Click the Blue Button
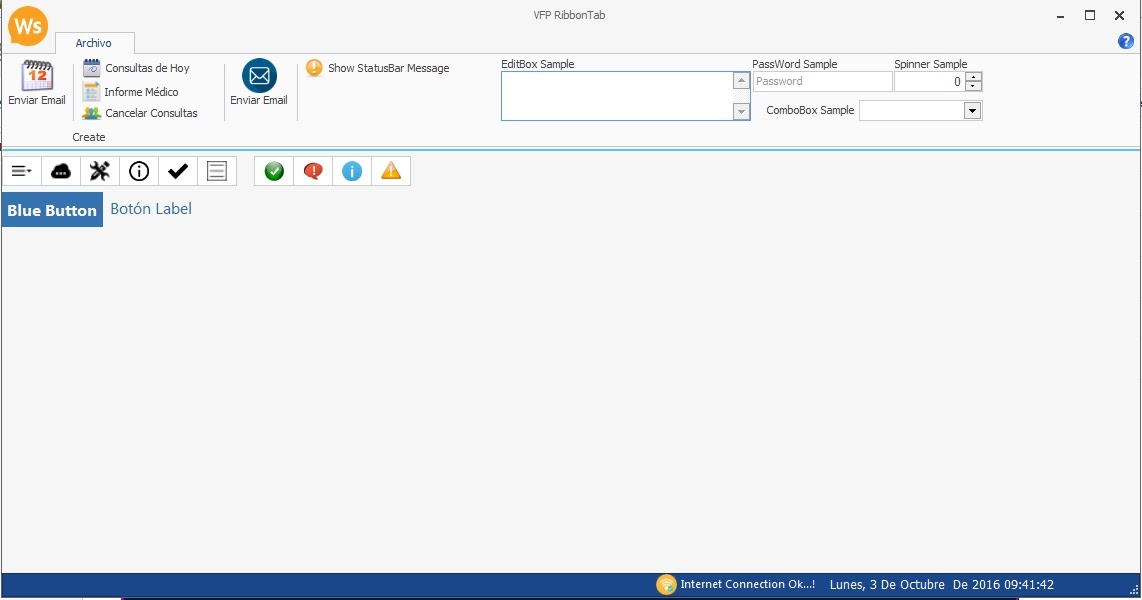Image resolution: width=1142 pixels, height=600 pixels. click(x=51, y=210)
